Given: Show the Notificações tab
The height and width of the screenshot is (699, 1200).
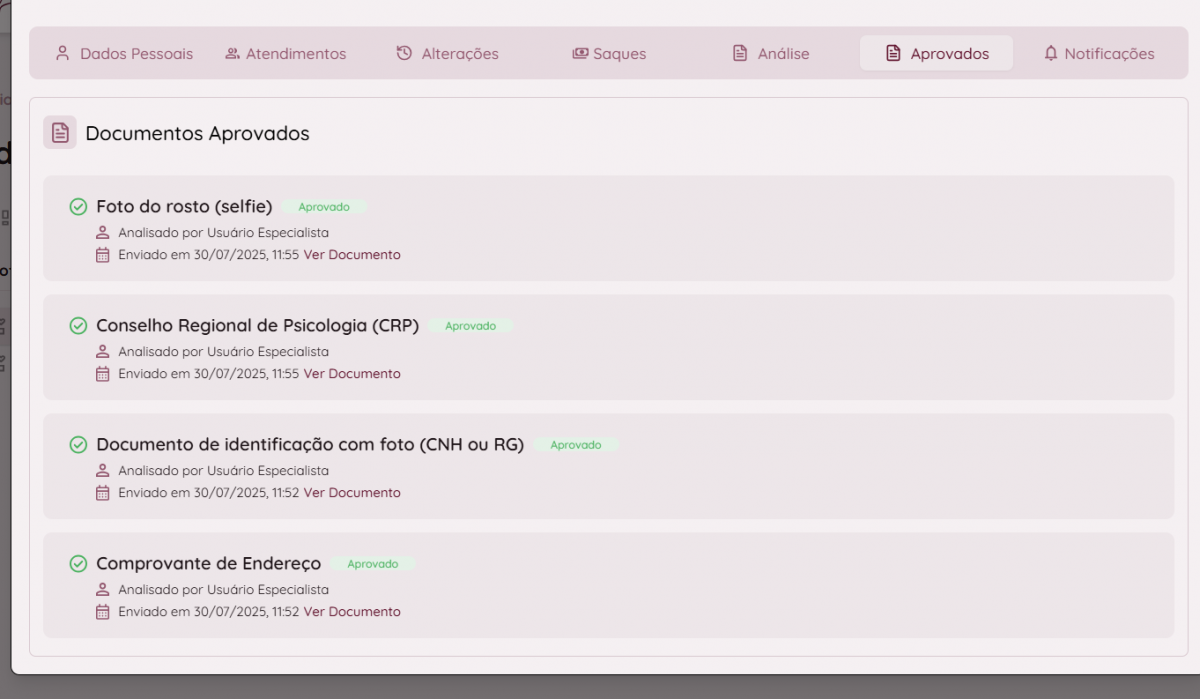Looking at the screenshot, I should 1098,54.
